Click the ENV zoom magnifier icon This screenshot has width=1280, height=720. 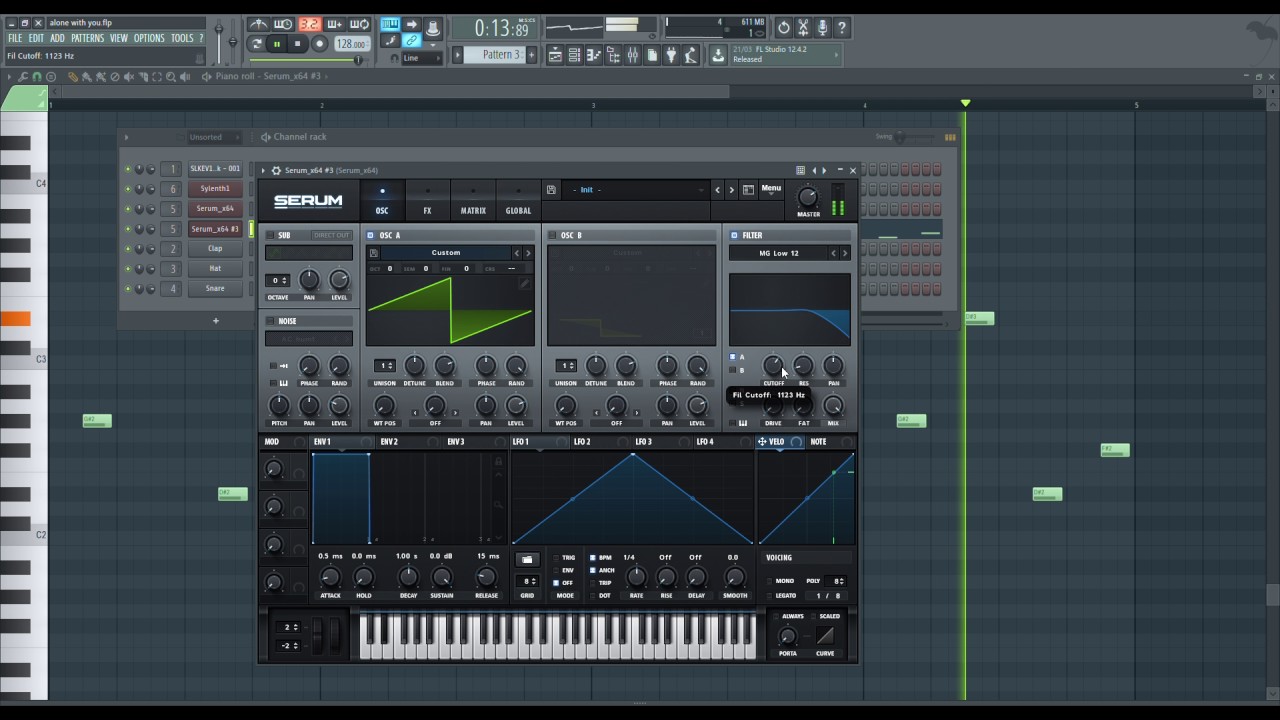pos(499,504)
